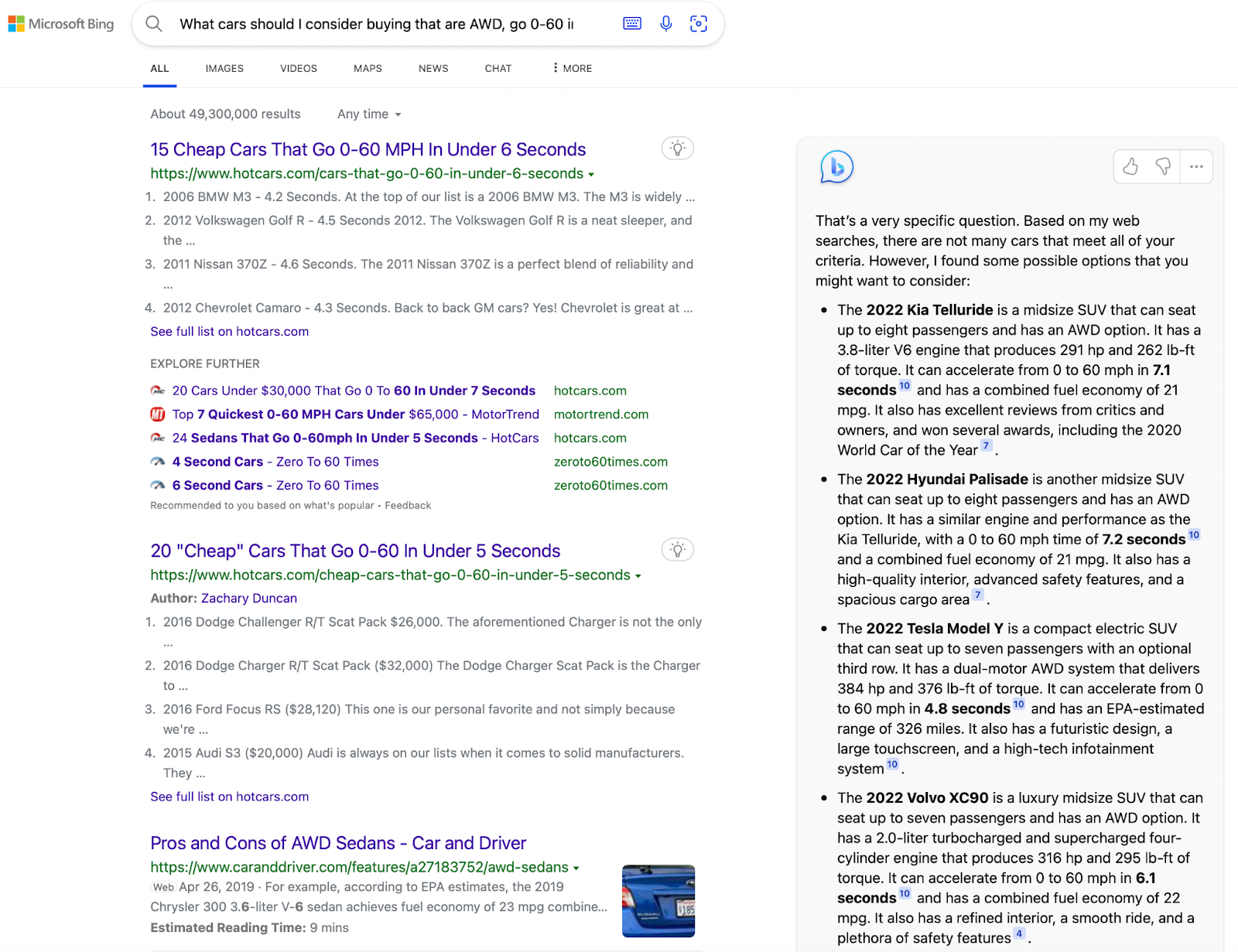
Task: Switch to the VIDEOS tab
Action: point(299,68)
